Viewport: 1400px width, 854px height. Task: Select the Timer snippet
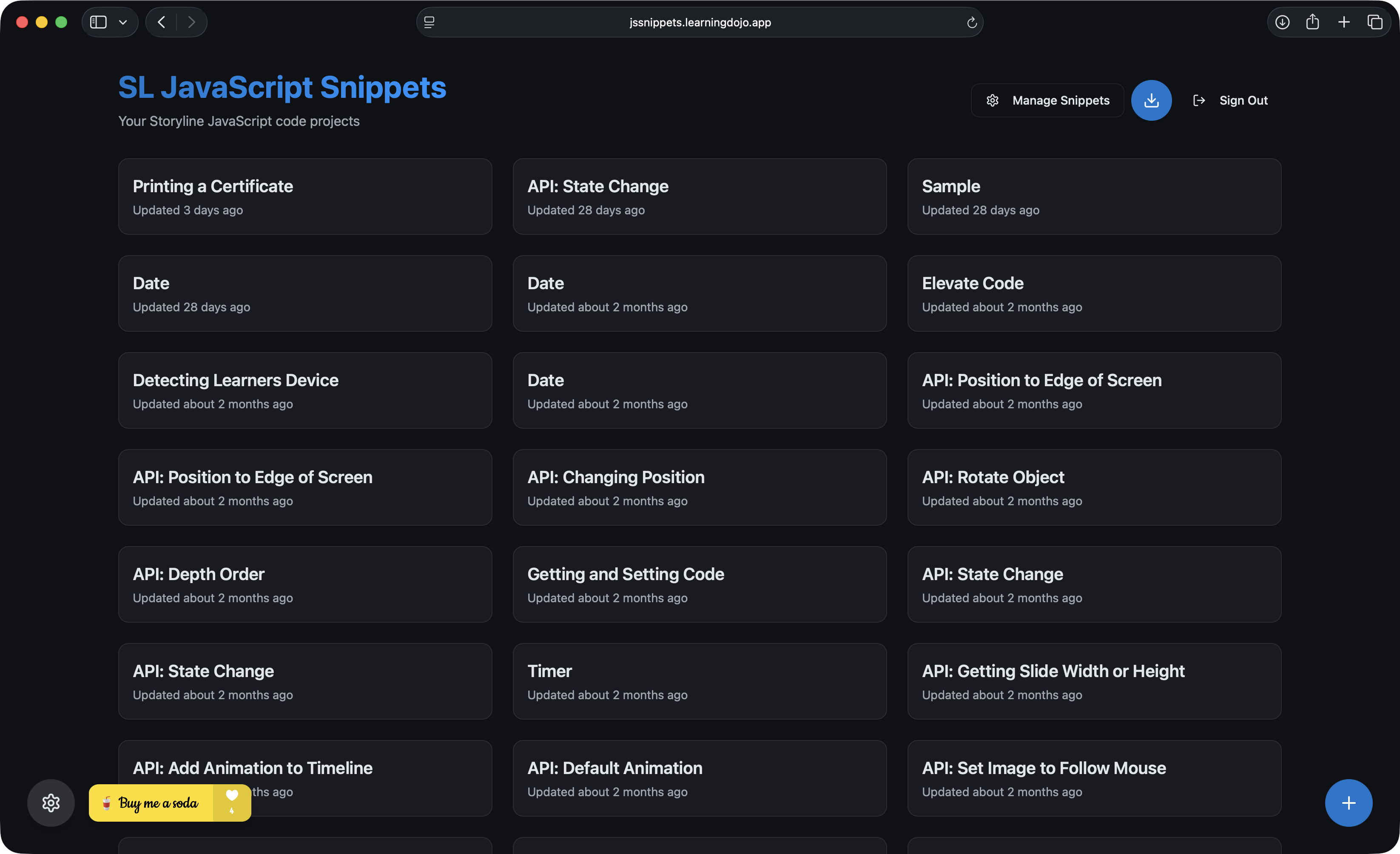click(700, 681)
